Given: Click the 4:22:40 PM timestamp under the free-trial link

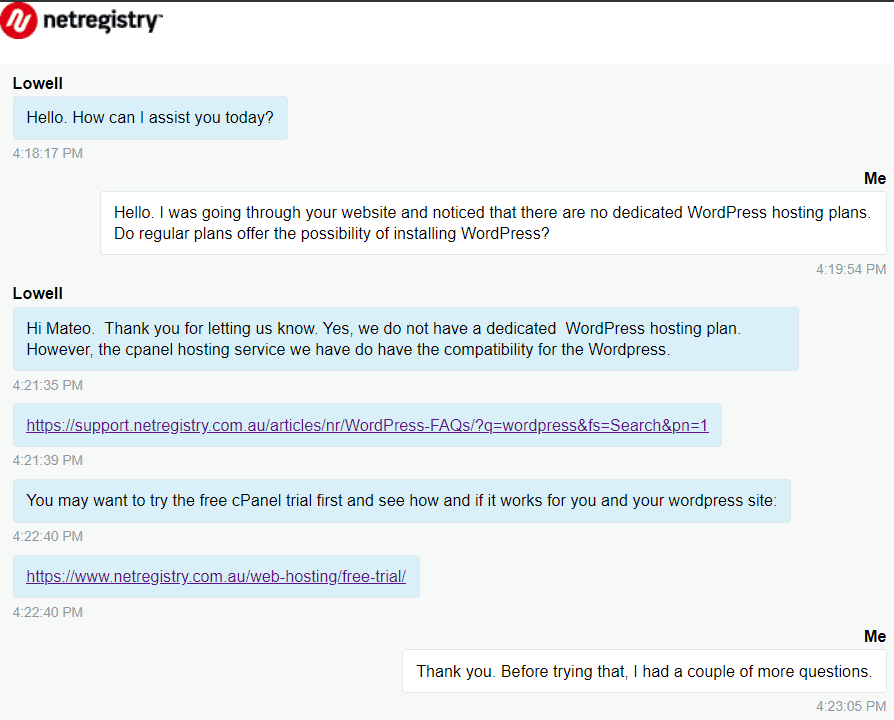Looking at the screenshot, I should [48, 612].
